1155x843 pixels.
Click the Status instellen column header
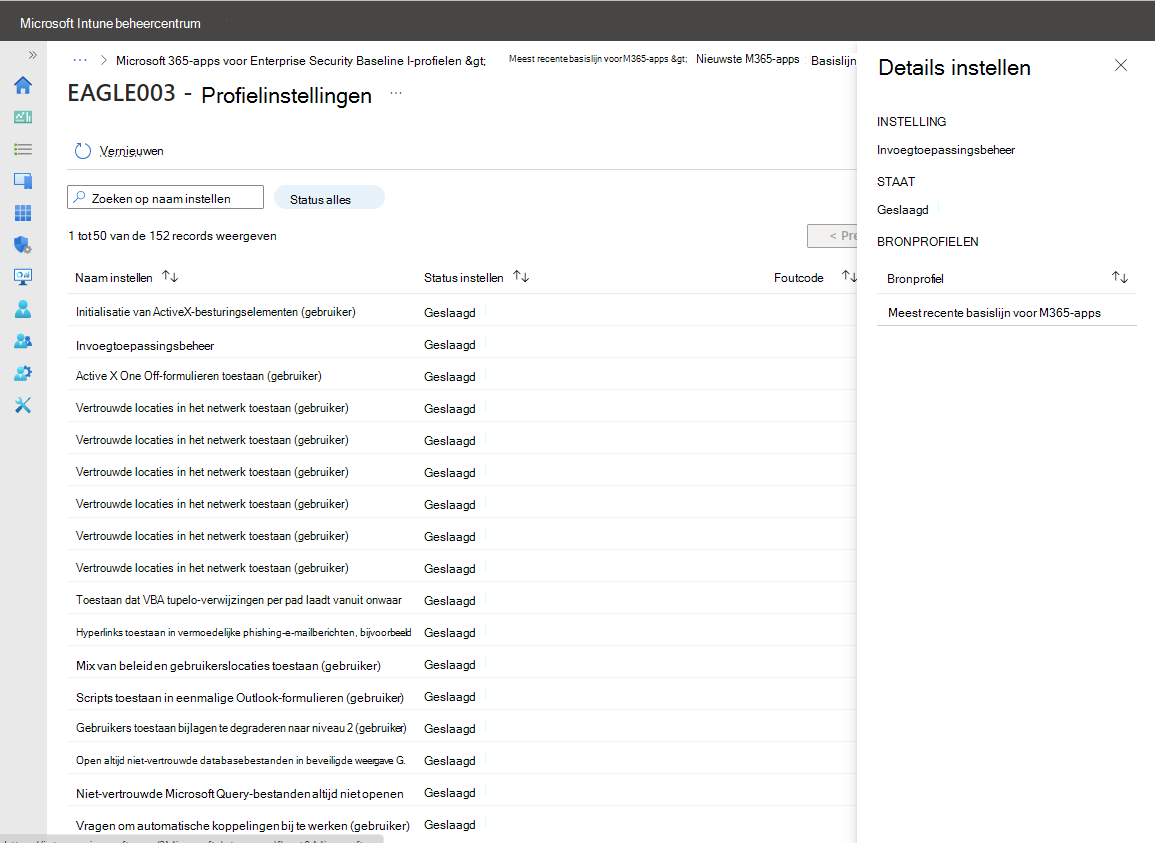(463, 278)
